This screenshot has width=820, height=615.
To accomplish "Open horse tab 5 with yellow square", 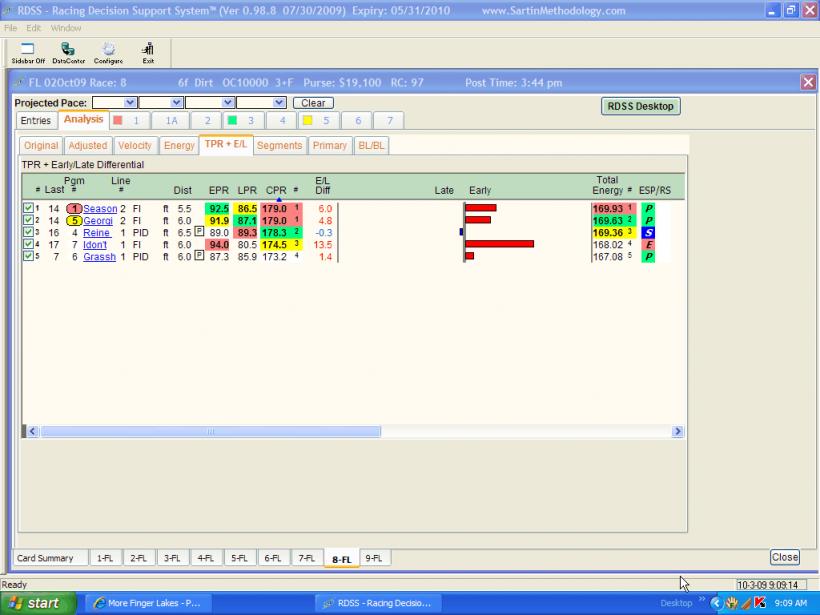I will pos(318,121).
